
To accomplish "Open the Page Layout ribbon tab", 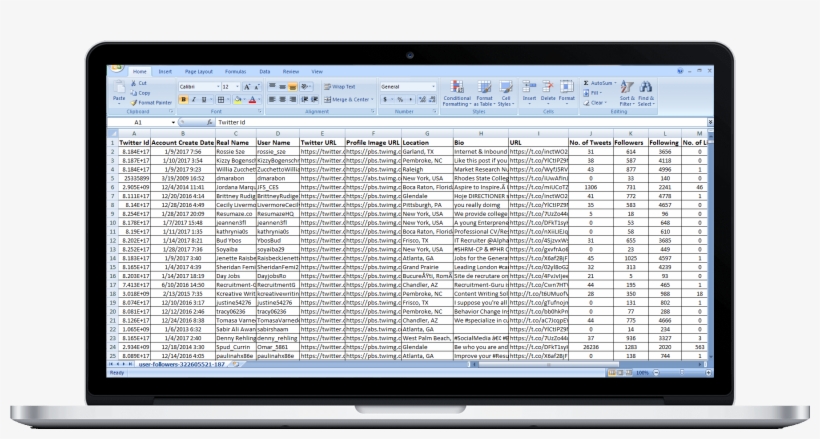I will click(199, 72).
